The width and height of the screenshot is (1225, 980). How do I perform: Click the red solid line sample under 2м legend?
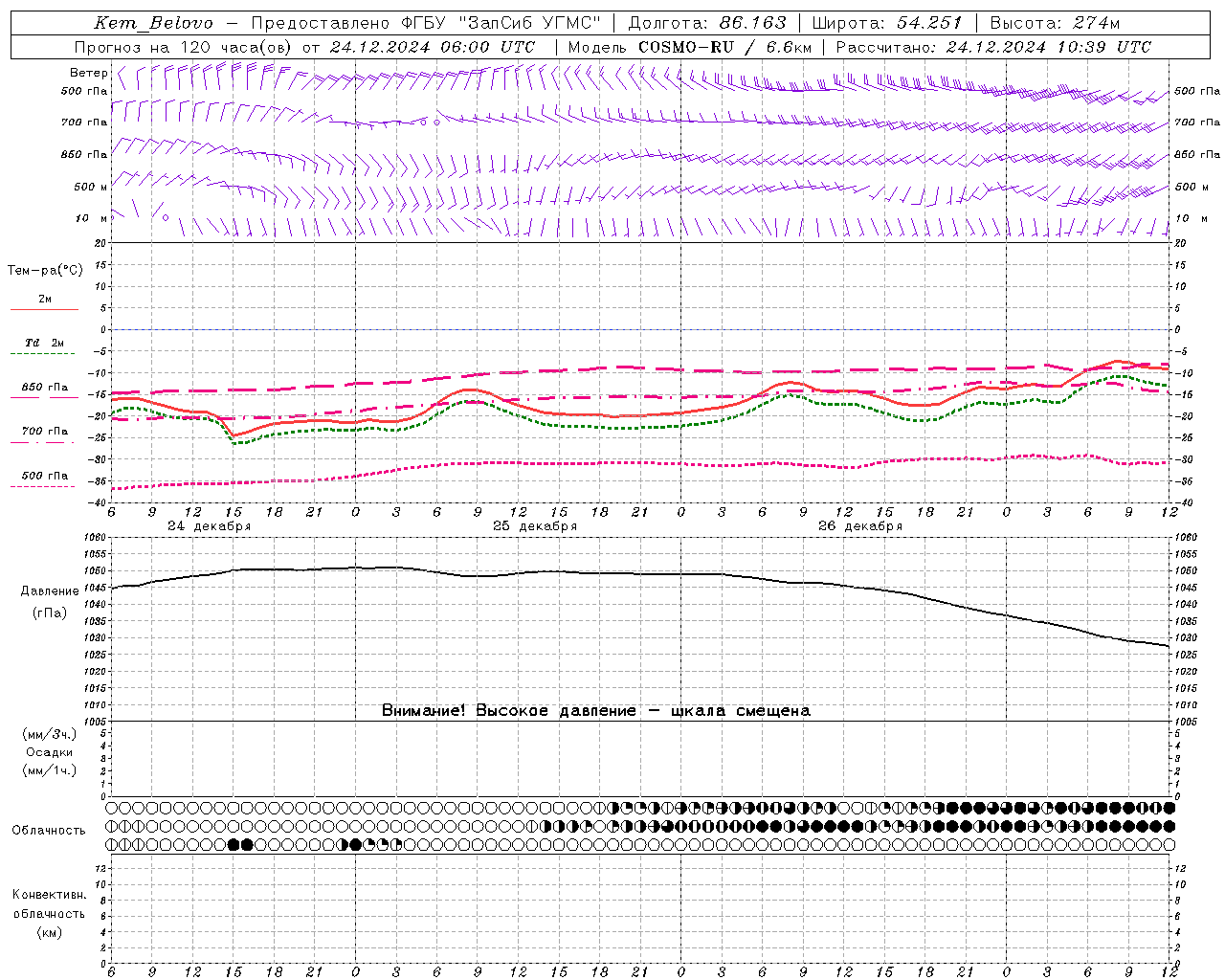tap(44, 309)
